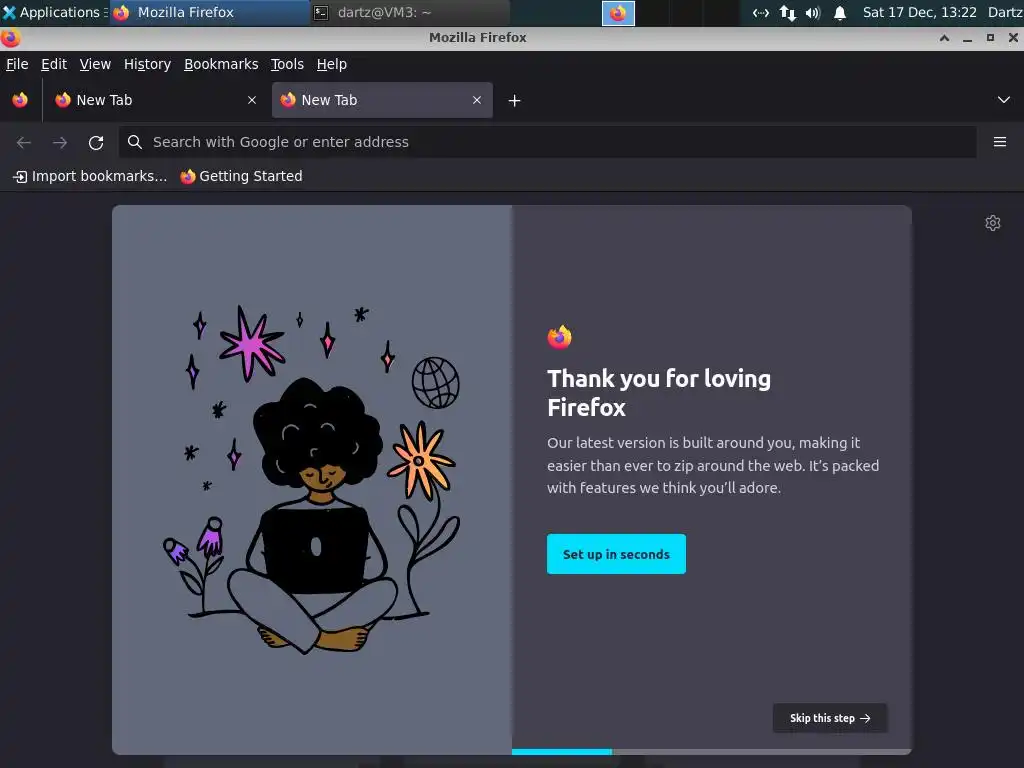Click the Firefox logo above the heading
1024x768 pixels.
(559, 337)
